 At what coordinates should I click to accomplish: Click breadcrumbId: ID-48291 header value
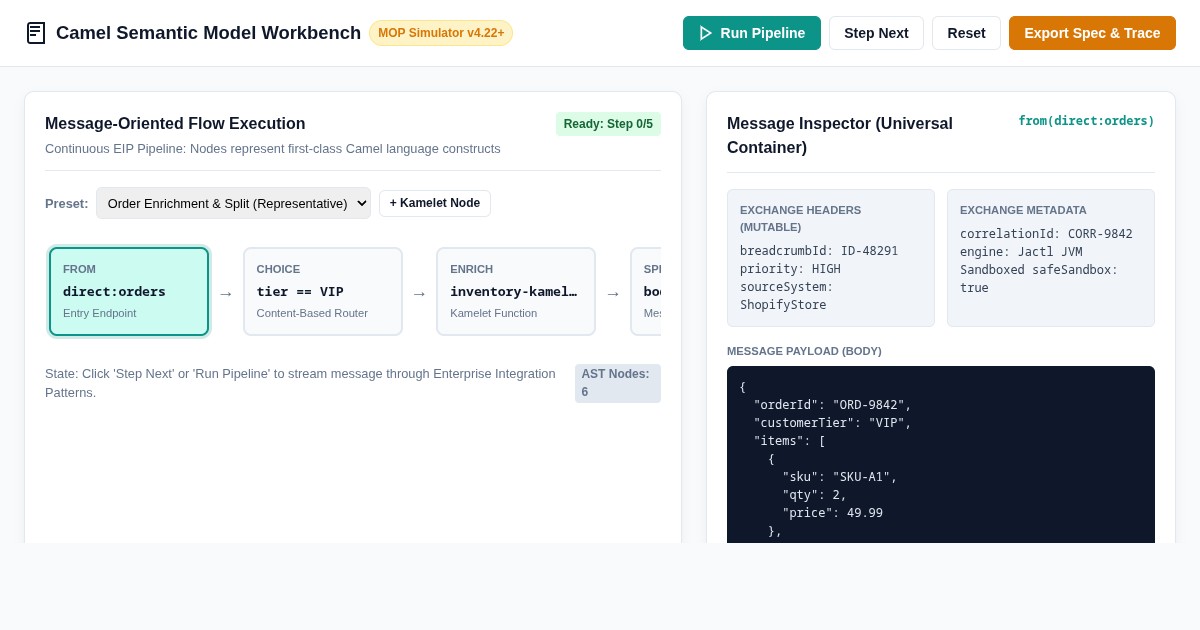[819, 251]
